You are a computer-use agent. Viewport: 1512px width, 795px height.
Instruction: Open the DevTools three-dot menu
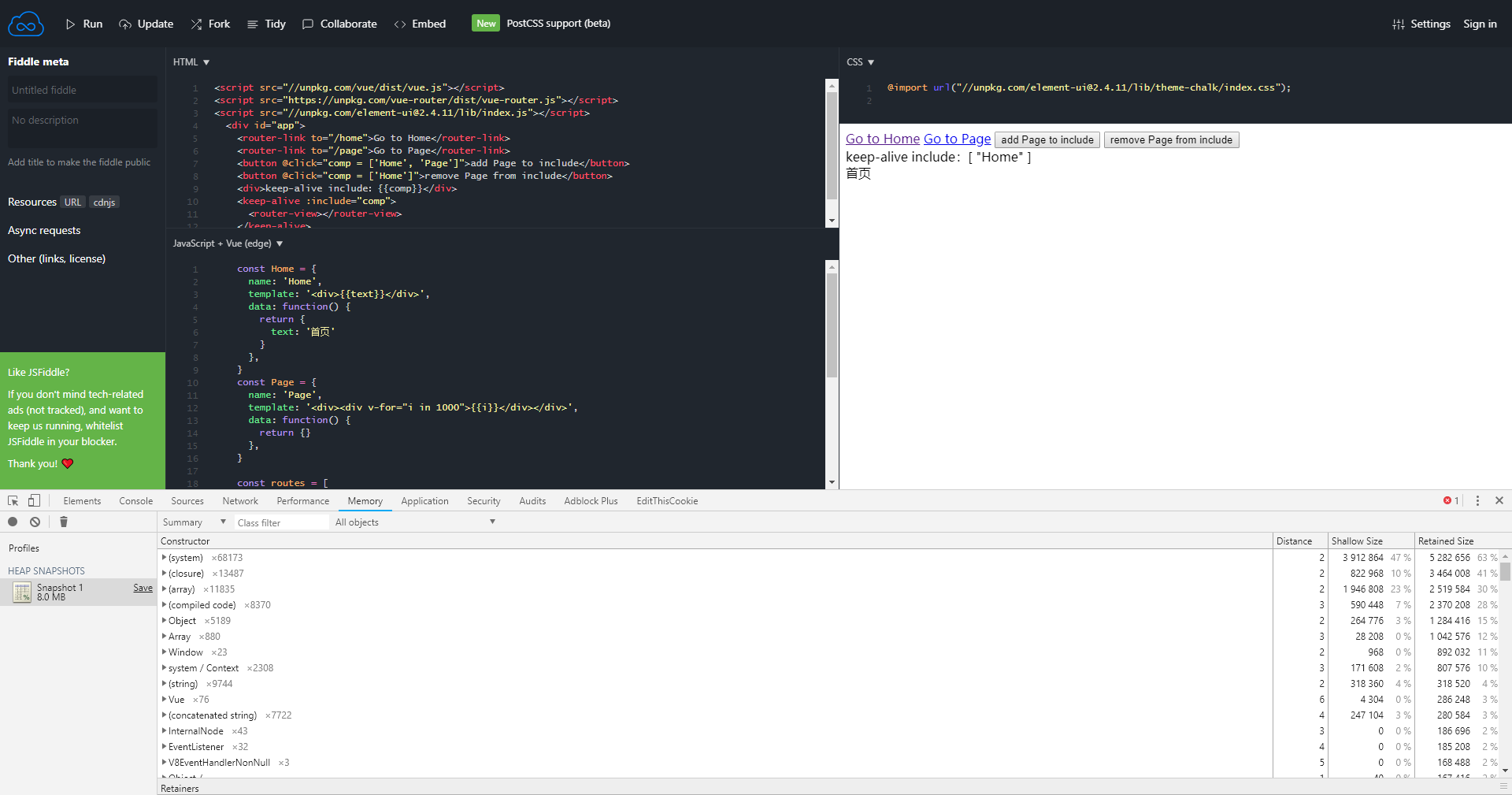click(1477, 500)
